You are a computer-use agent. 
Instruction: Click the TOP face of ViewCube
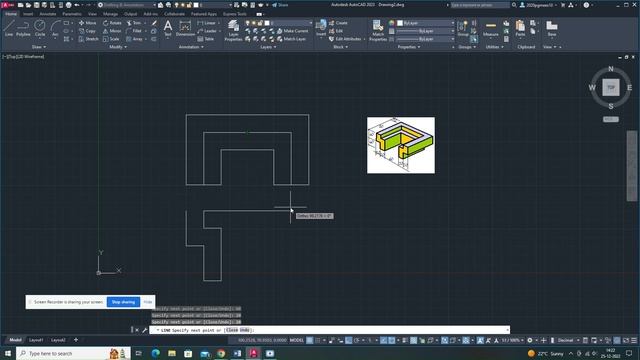(x=611, y=87)
